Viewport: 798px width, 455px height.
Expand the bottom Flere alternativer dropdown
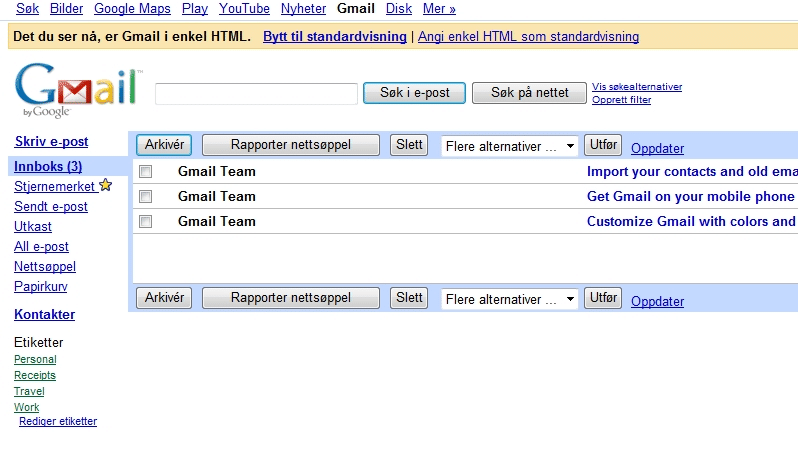click(510, 299)
